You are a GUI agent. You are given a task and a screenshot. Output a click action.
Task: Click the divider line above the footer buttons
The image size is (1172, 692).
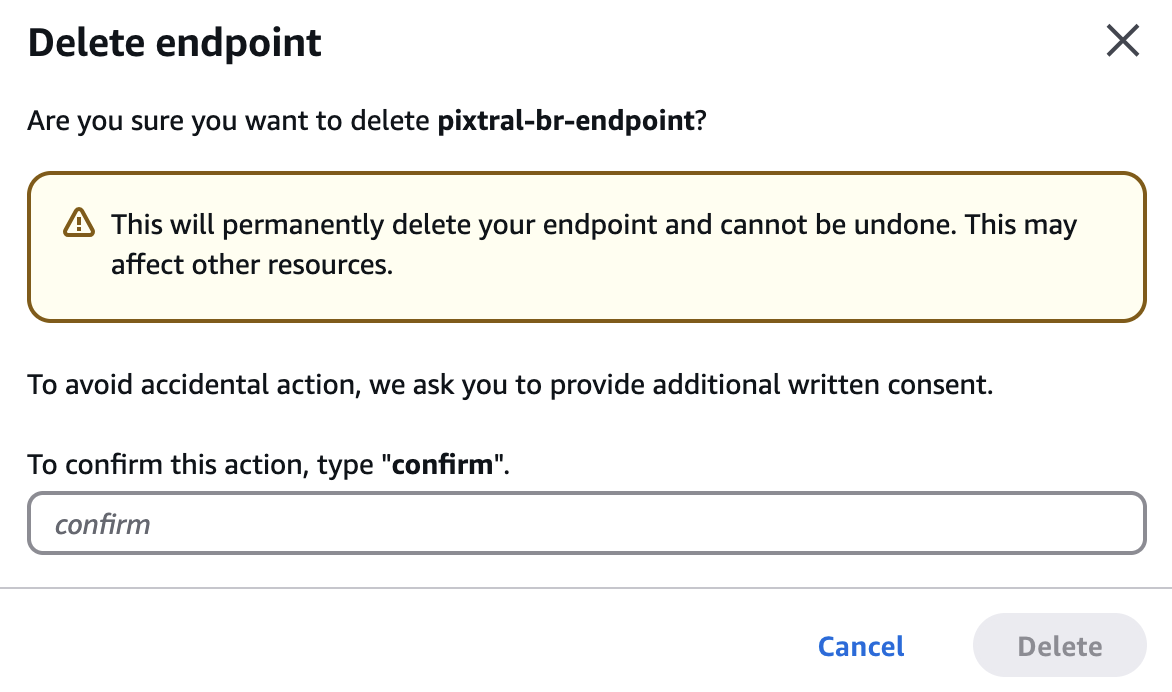(586, 588)
